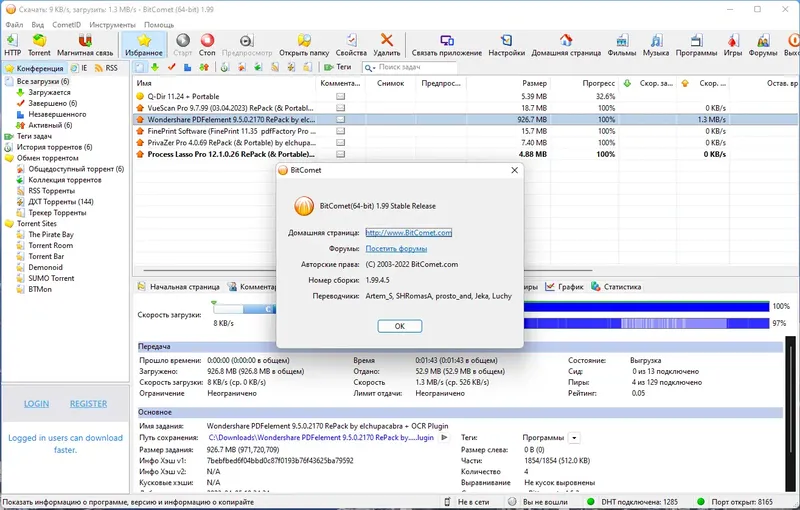Select История торрентов (6)
The width and height of the screenshot is (800, 510).
tap(55, 147)
